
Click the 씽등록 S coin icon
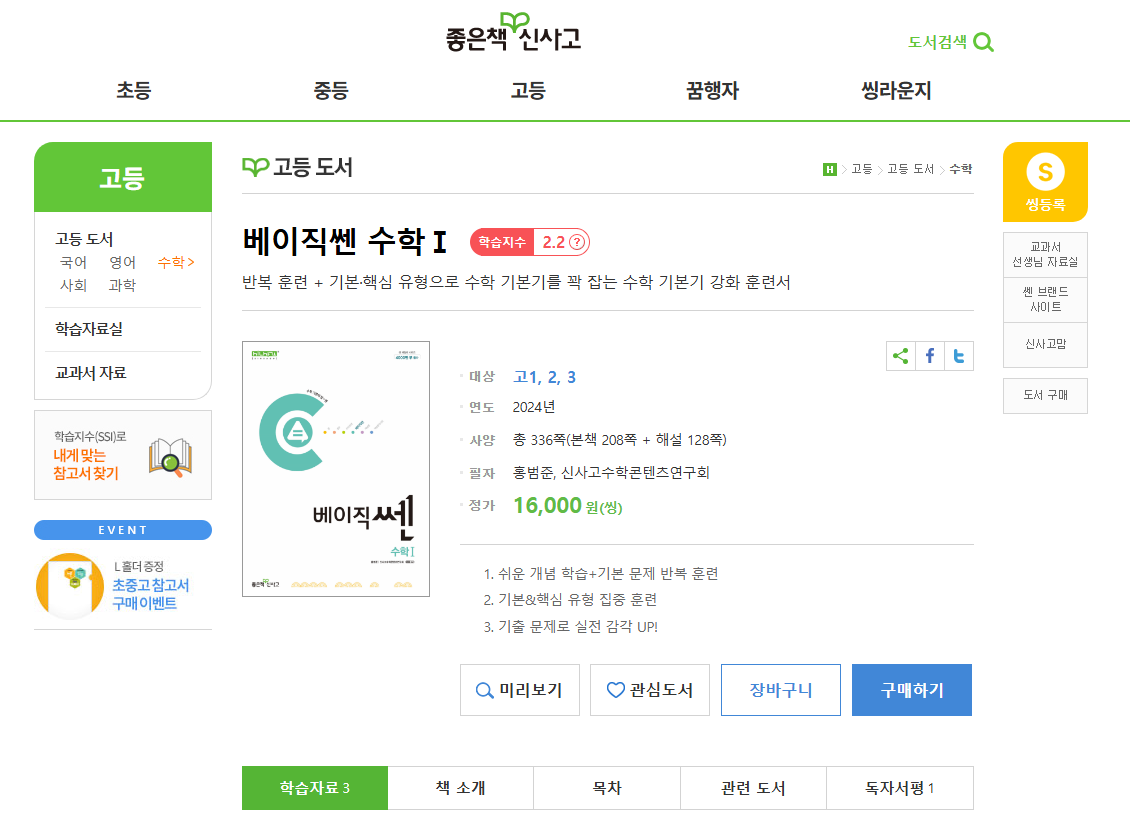click(x=1045, y=172)
